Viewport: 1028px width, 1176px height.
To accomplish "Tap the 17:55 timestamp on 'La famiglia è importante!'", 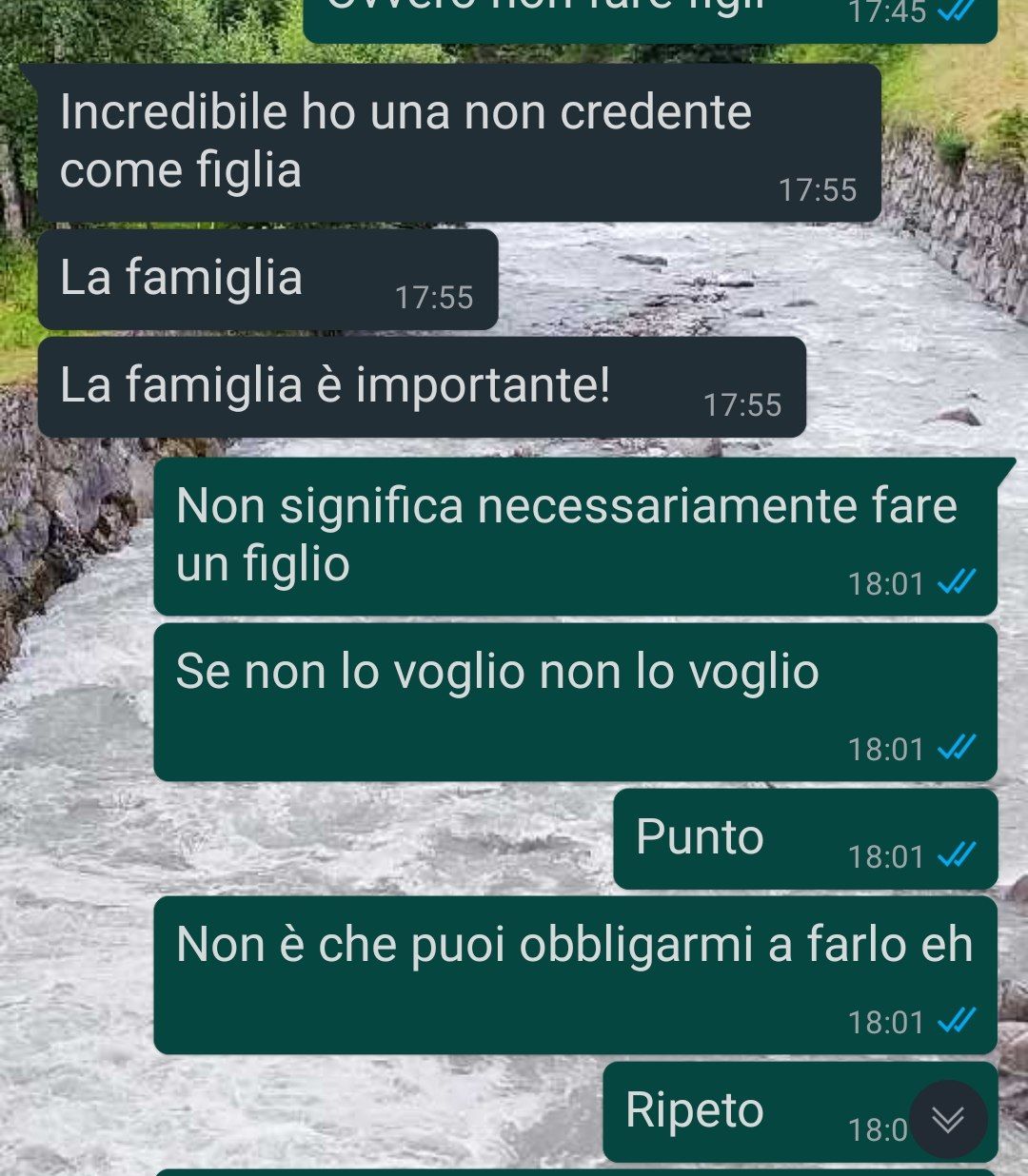I will pos(742,405).
